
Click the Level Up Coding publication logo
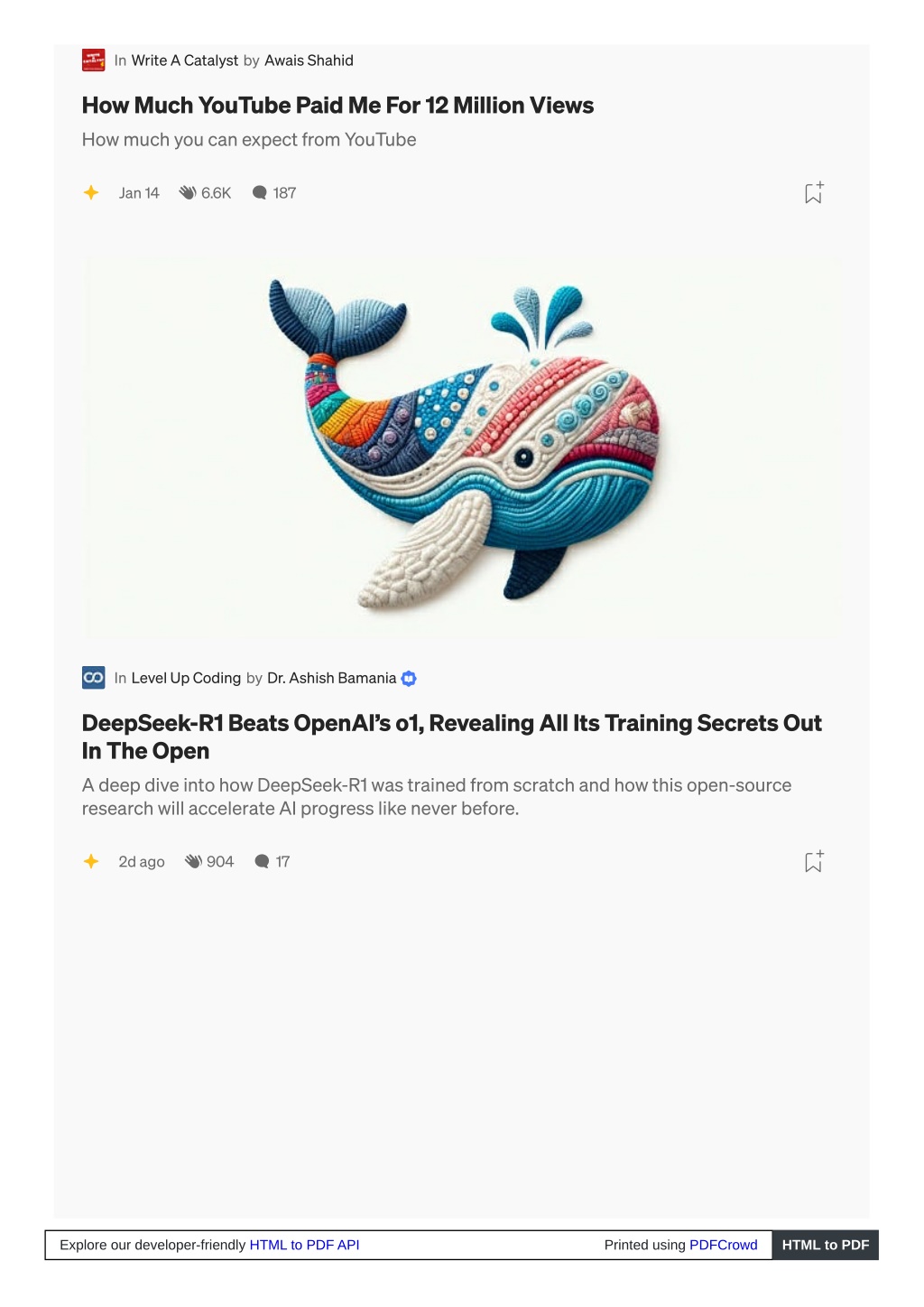[94, 678]
